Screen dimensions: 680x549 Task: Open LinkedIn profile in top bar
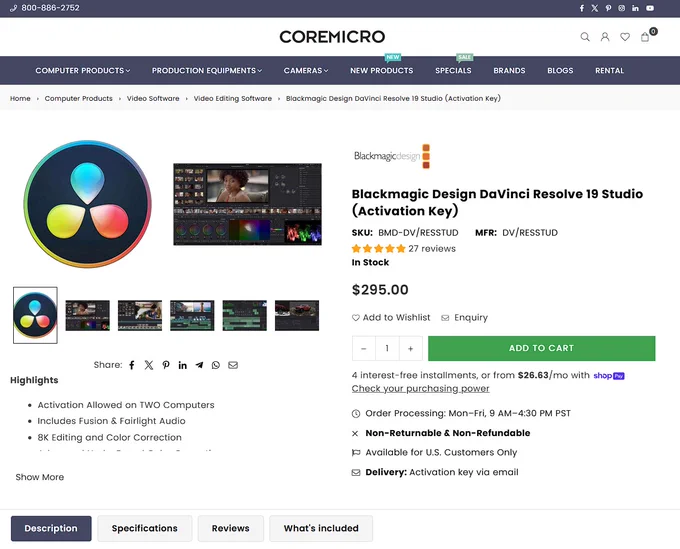tap(635, 8)
